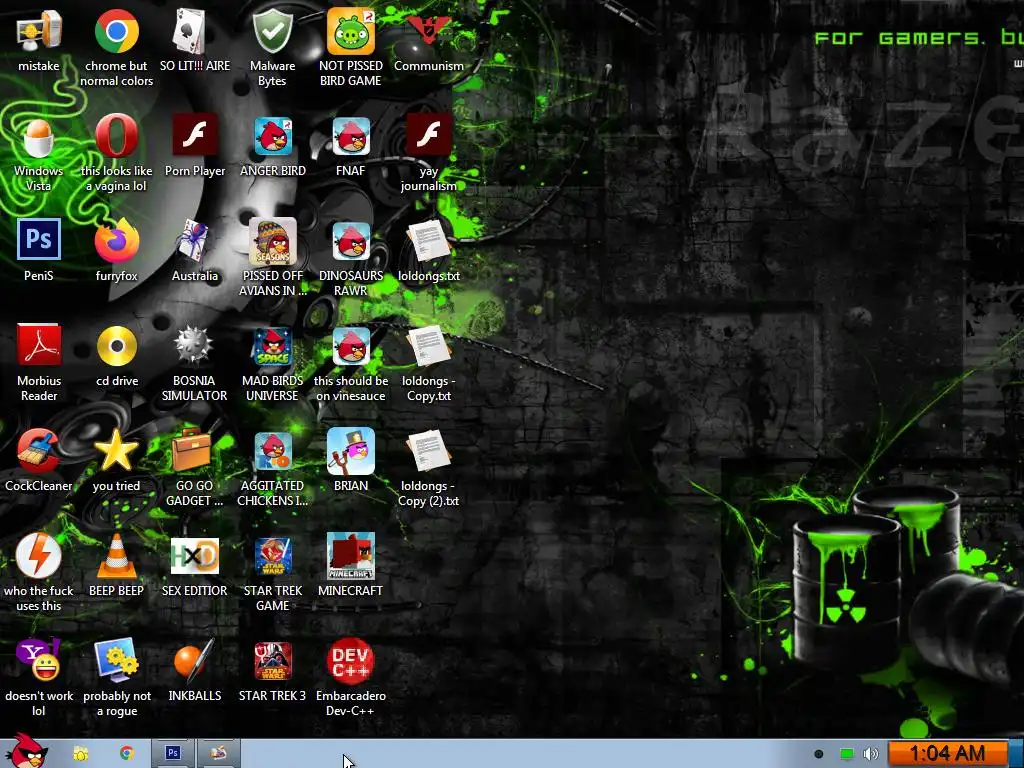The height and width of the screenshot is (768, 1024).
Task: Select 'this should be on vinesauce' icon
Action: (x=351, y=346)
